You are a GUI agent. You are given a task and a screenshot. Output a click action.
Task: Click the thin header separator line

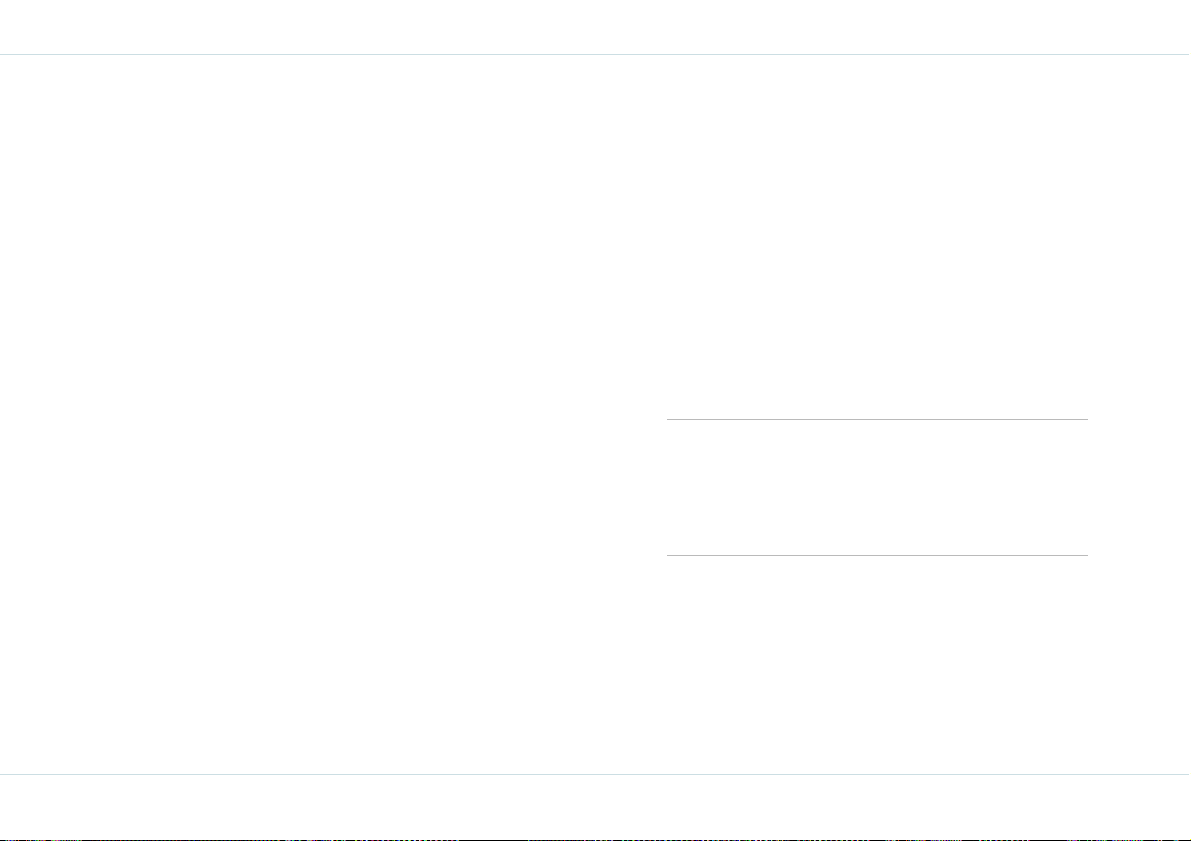(x=596, y=54)
